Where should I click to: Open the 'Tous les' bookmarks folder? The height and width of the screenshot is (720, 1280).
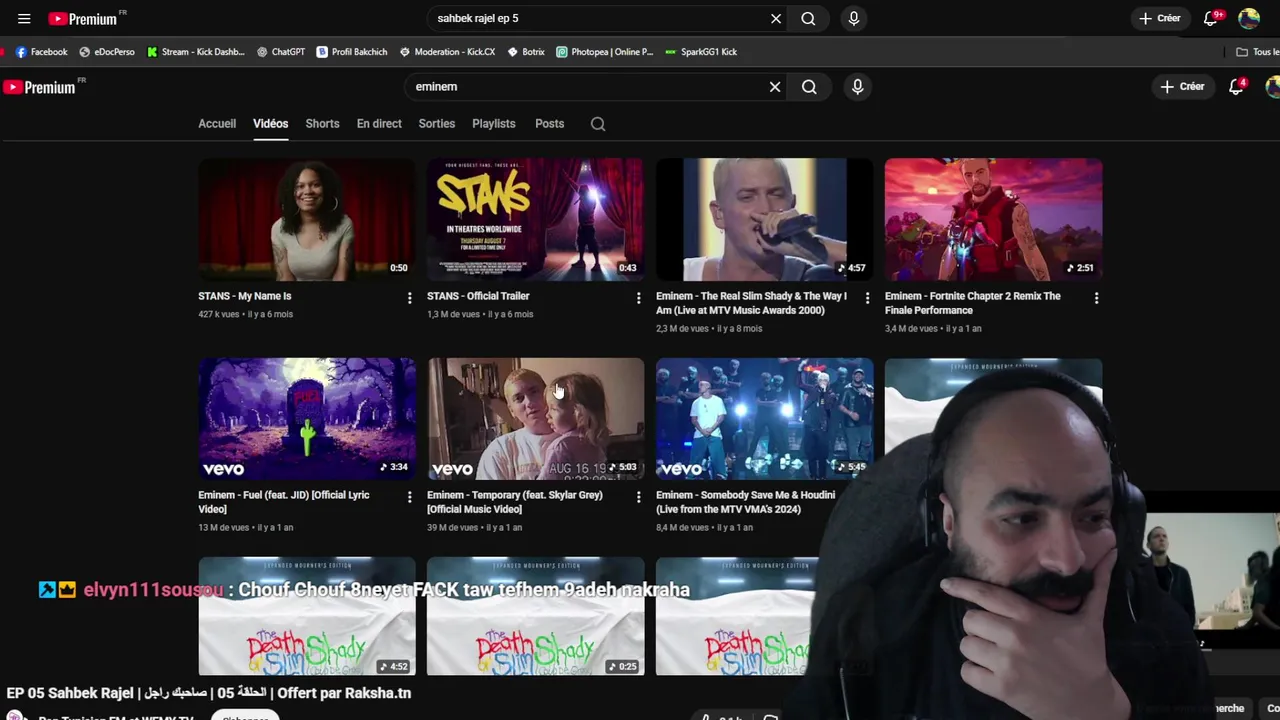tap(1258, 52)
